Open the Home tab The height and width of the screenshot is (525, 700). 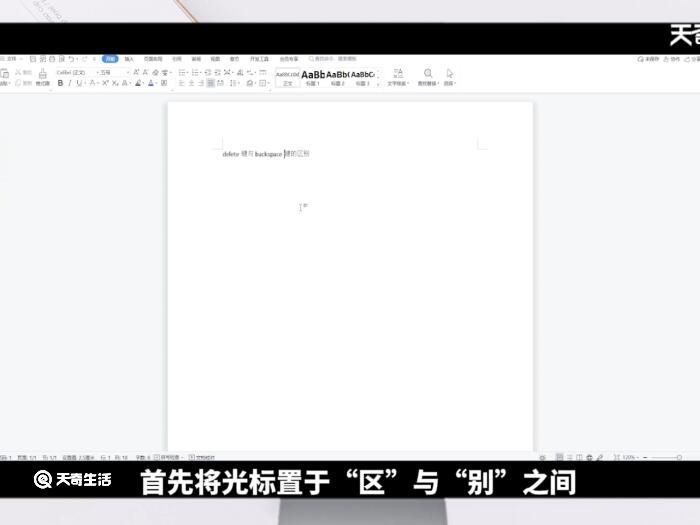(x=110, y=59)
